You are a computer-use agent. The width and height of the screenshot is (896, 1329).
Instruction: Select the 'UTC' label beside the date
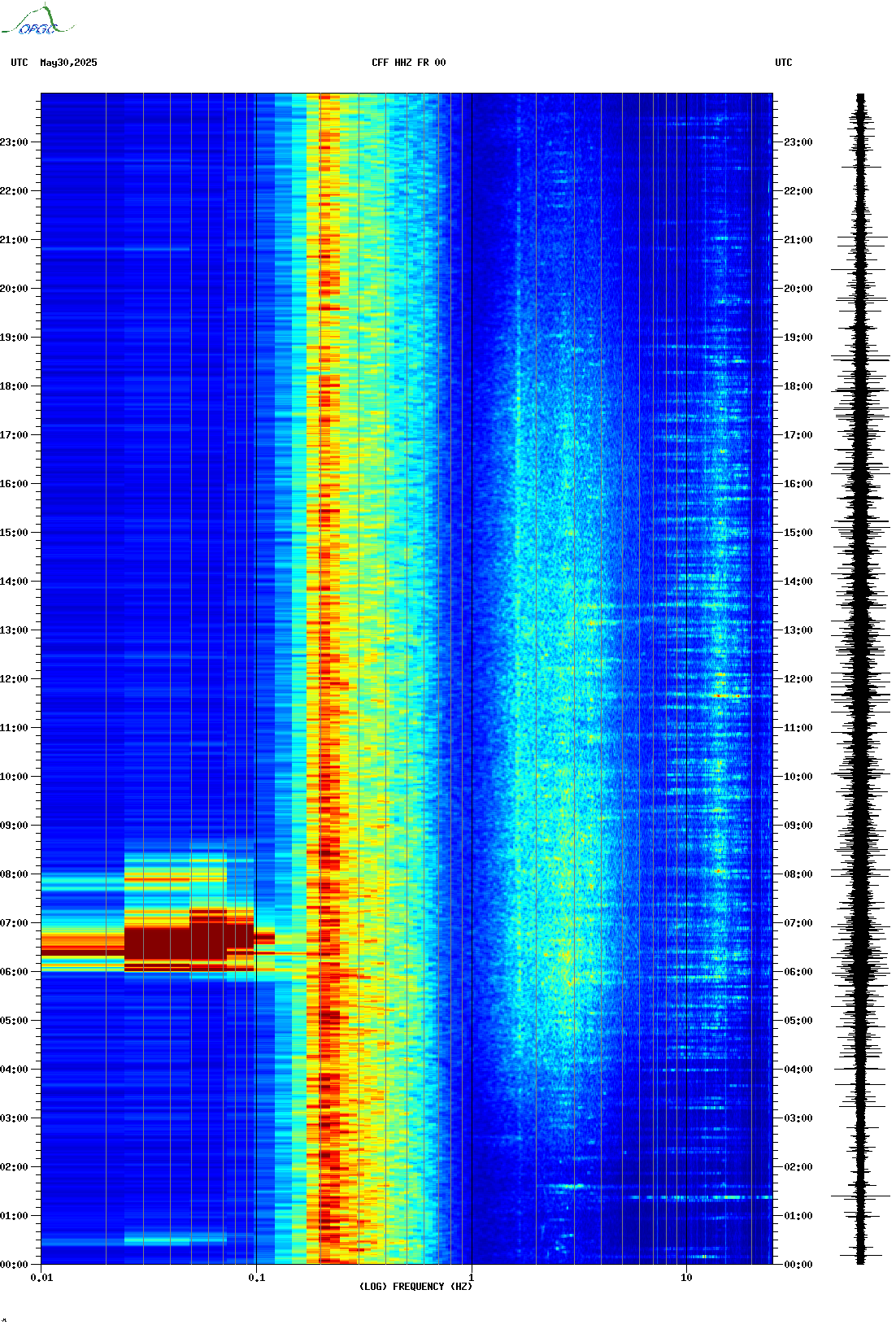click(20, 63)
